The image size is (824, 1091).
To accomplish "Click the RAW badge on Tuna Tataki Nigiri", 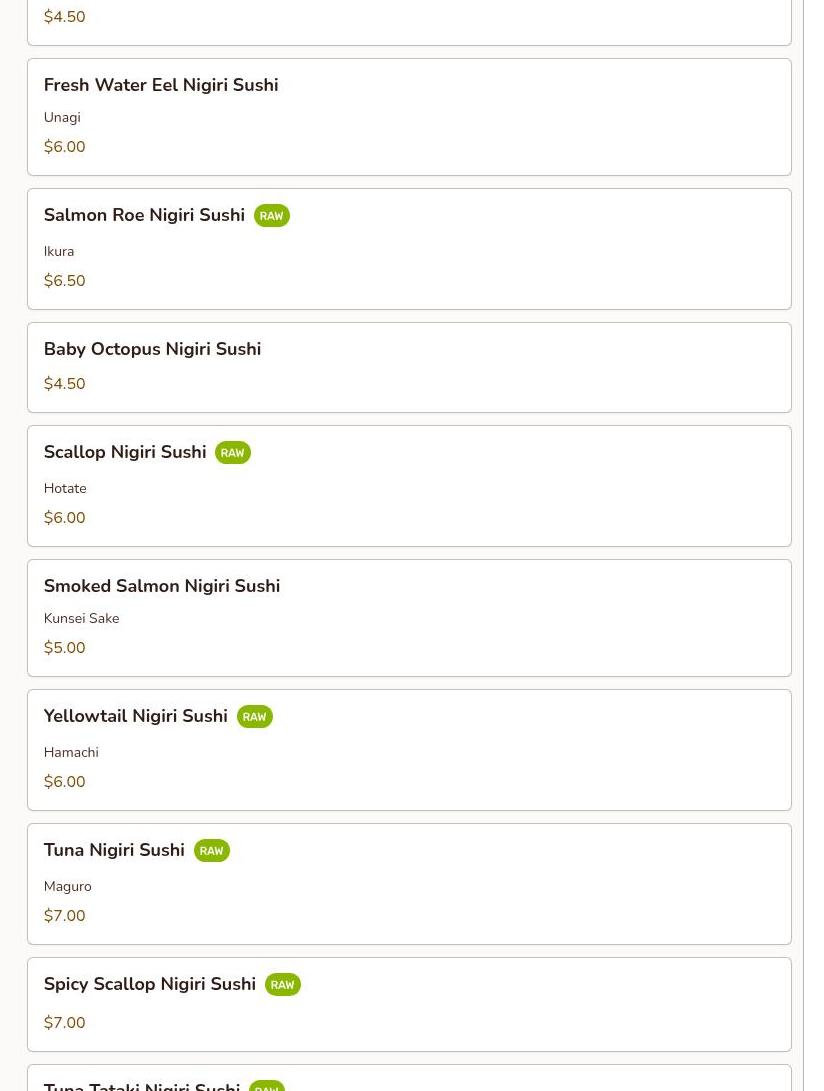I will (x=267, y=1086).
